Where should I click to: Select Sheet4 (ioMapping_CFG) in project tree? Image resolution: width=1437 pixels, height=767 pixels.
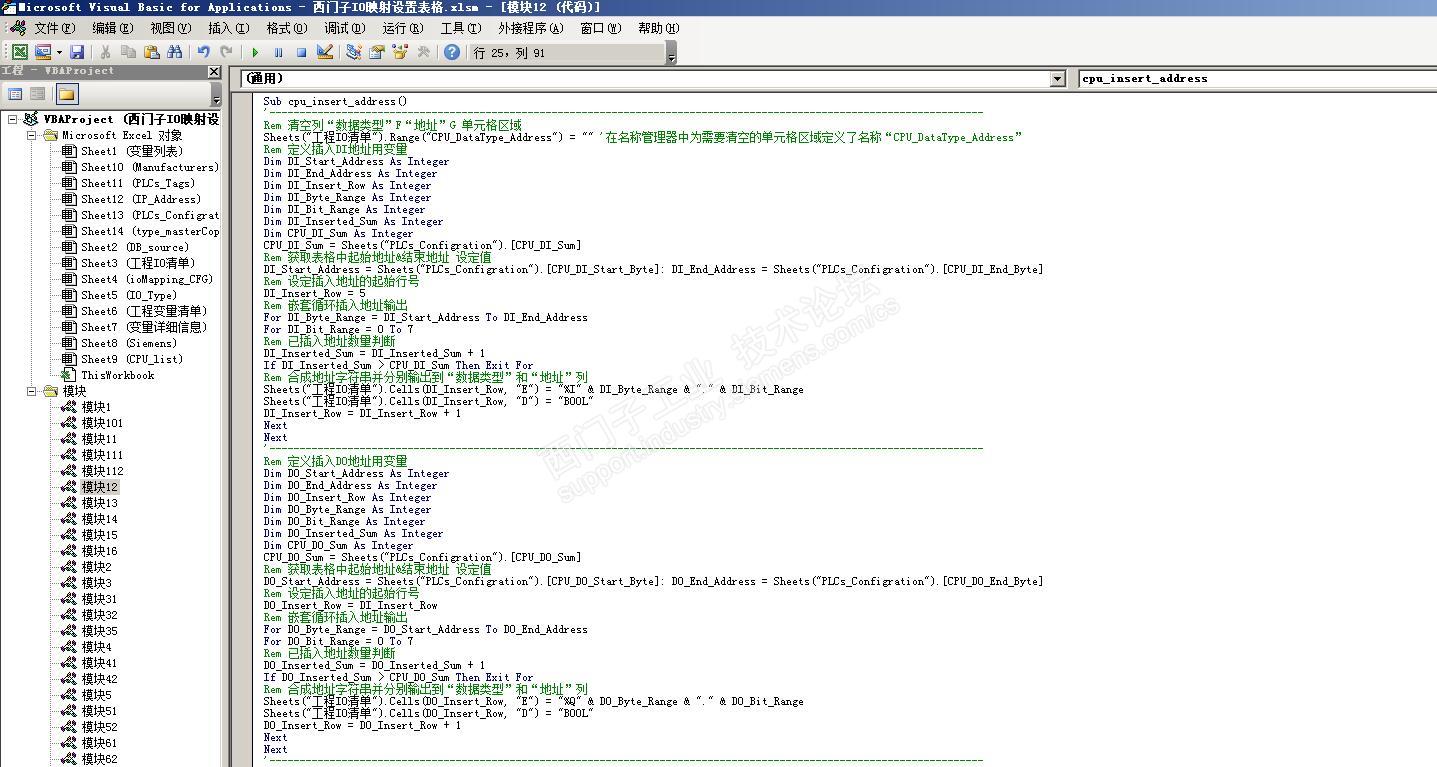147,279
